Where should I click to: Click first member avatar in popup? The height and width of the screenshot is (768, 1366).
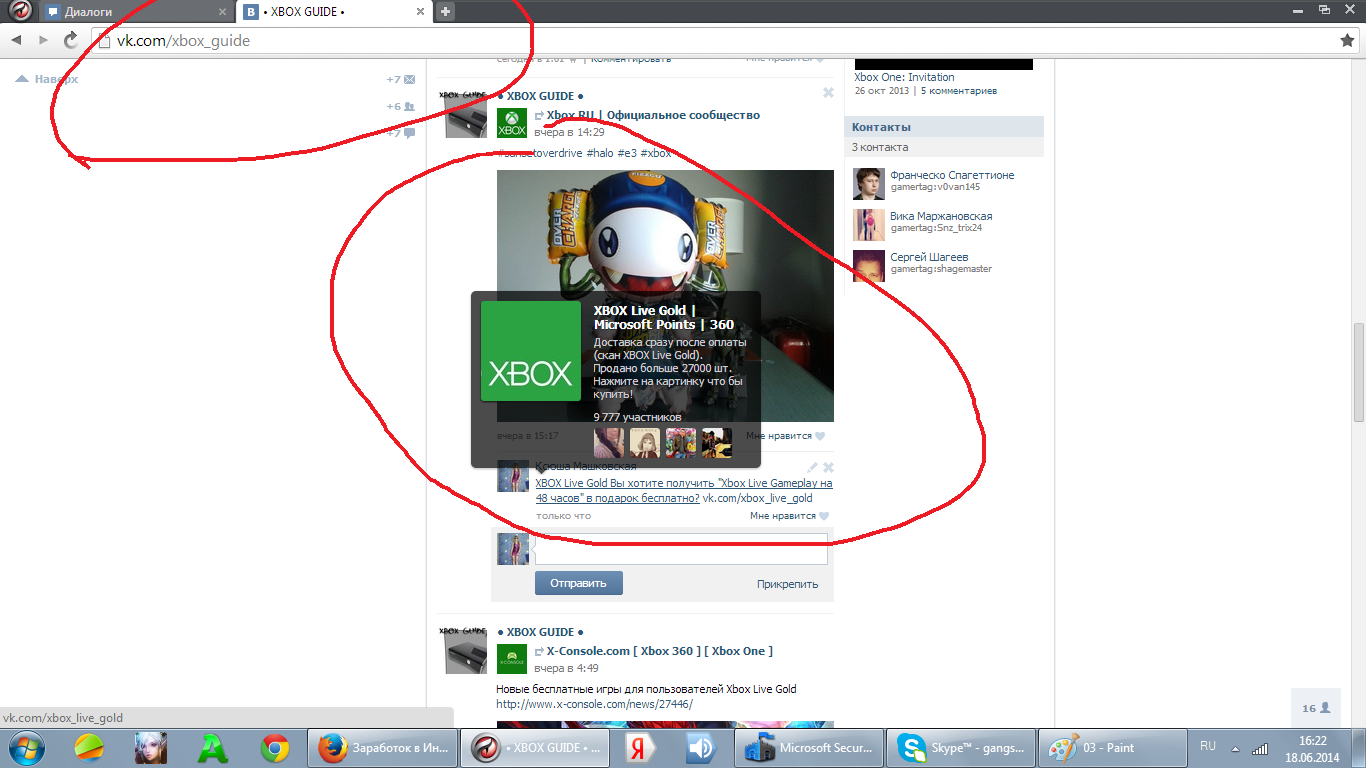point(609,443)
